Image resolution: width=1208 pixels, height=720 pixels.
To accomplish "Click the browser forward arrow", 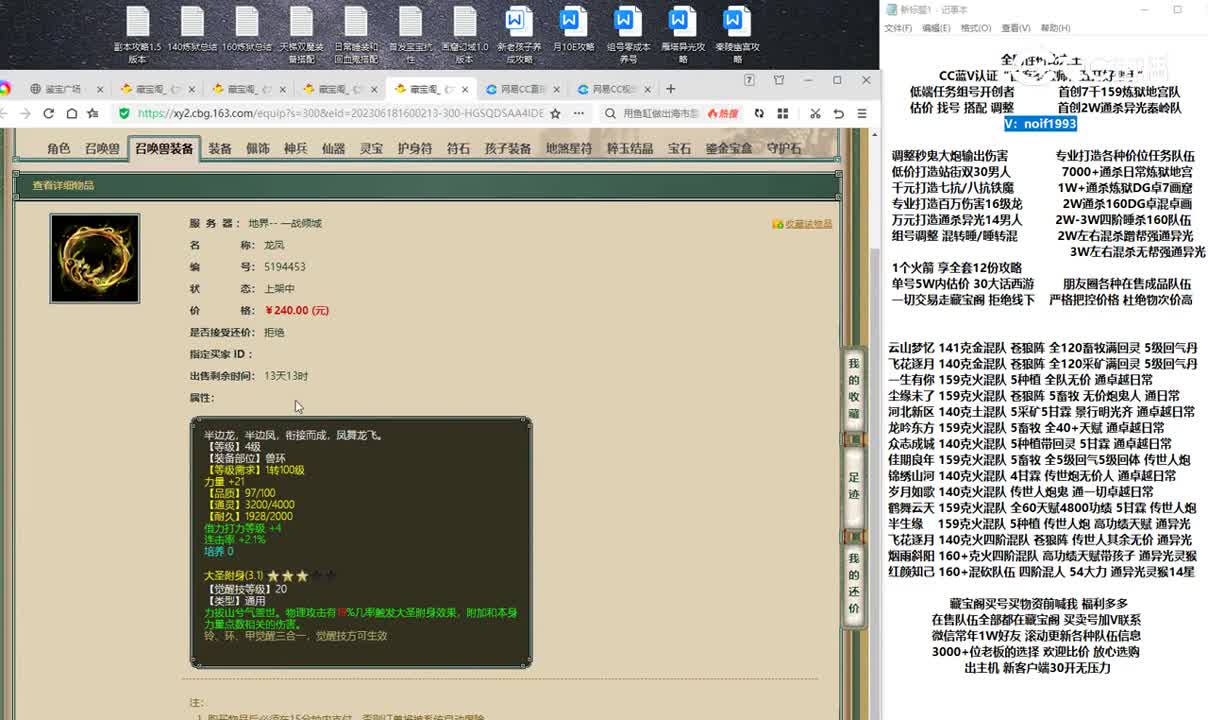I will point(26,114).
